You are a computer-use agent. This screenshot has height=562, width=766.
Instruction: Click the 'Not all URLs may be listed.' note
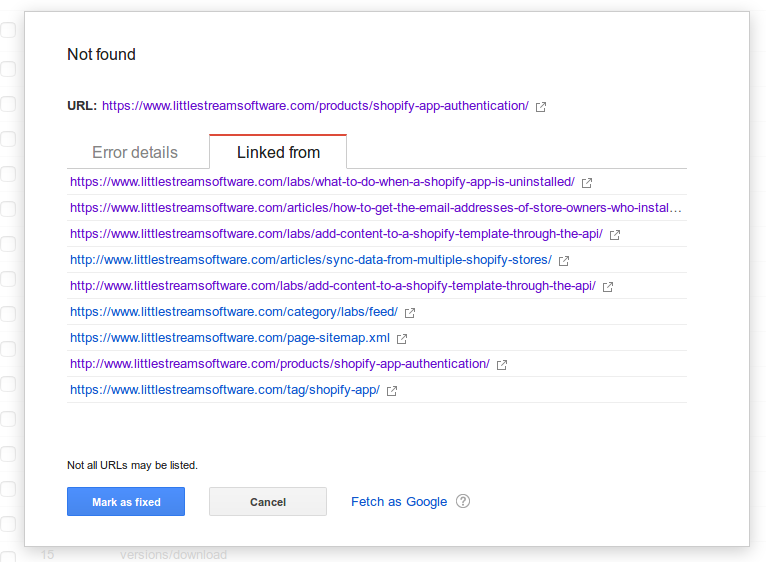(x=132, y=465)
